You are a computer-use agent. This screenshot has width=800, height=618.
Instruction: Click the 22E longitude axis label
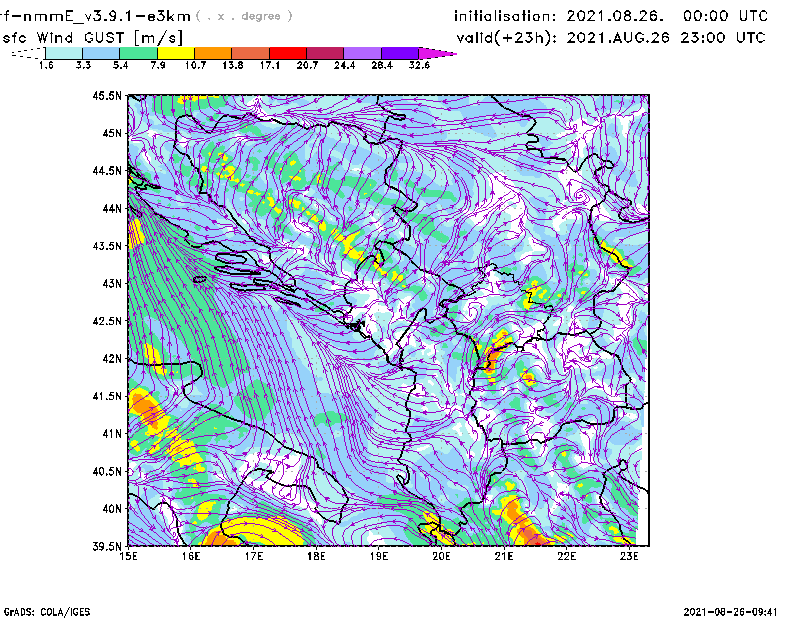[x=567, y=556]
